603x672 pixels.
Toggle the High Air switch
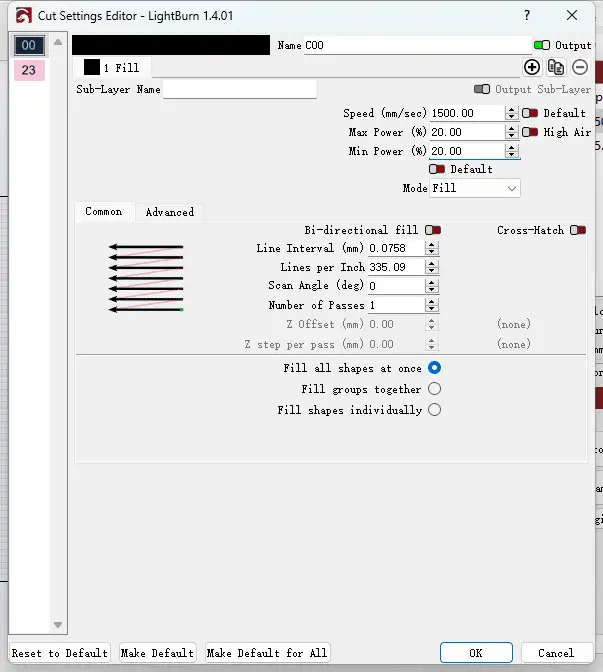click(x=530, y=132)
